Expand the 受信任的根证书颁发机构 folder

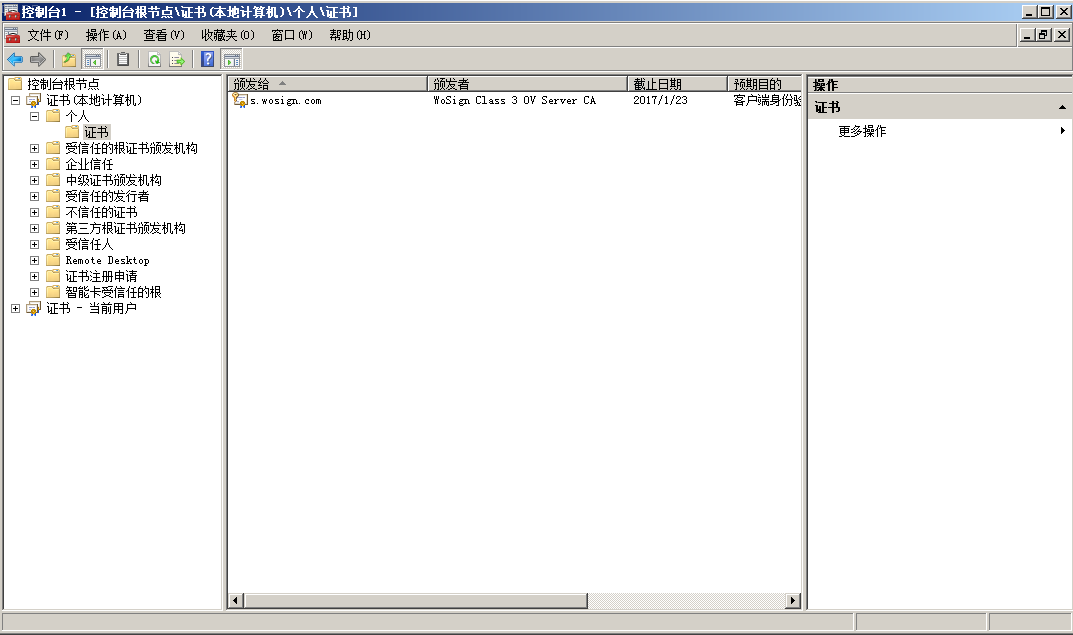tap(34, 148)
